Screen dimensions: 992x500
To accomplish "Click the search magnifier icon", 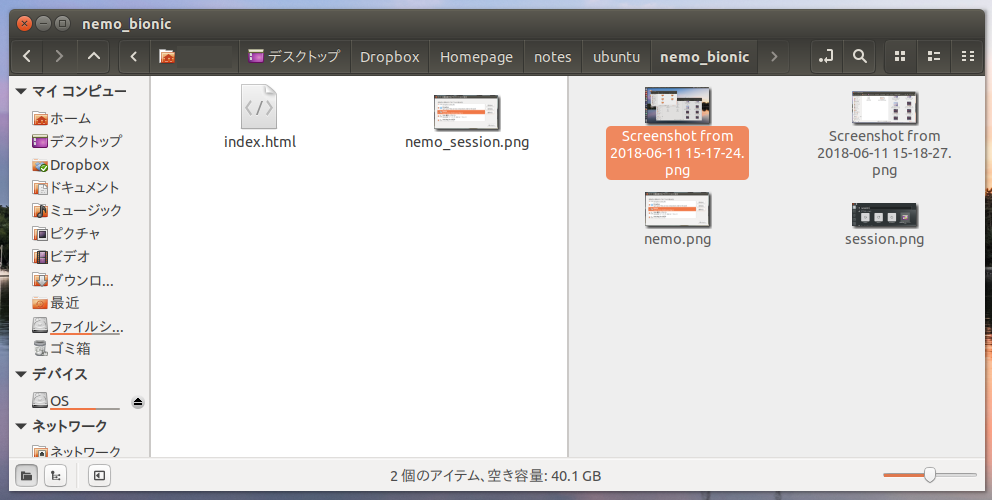I will (x=859, y=56).
